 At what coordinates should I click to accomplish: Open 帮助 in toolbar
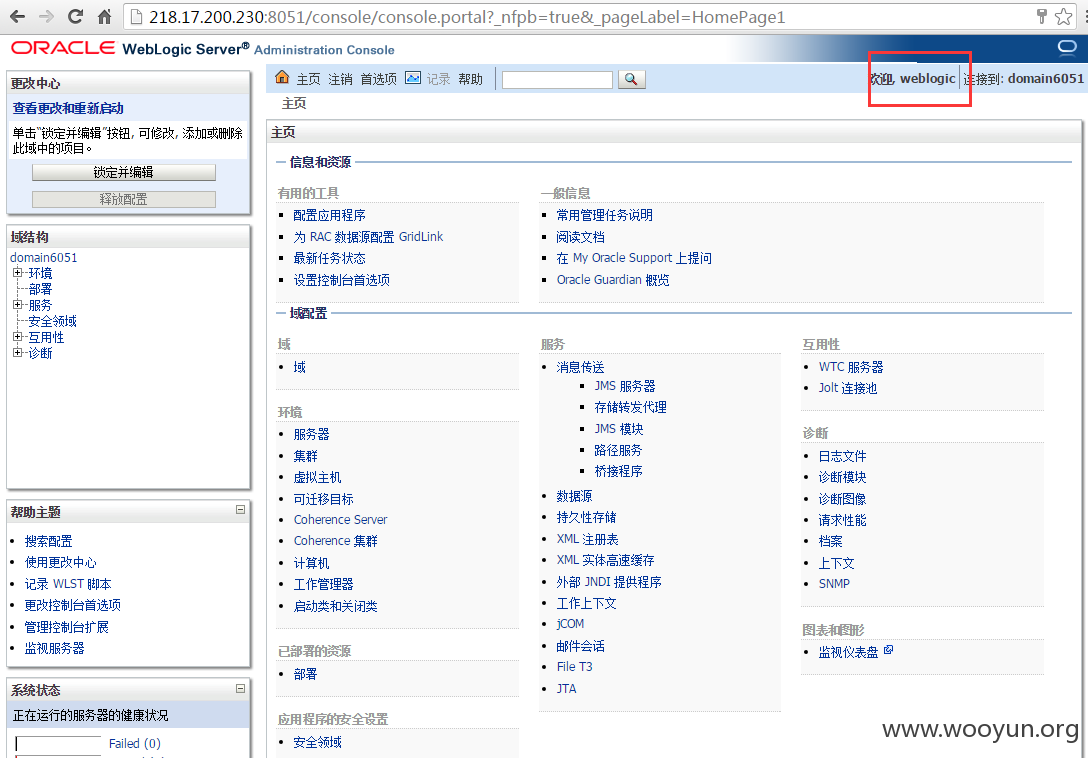(x=470, y=79)
